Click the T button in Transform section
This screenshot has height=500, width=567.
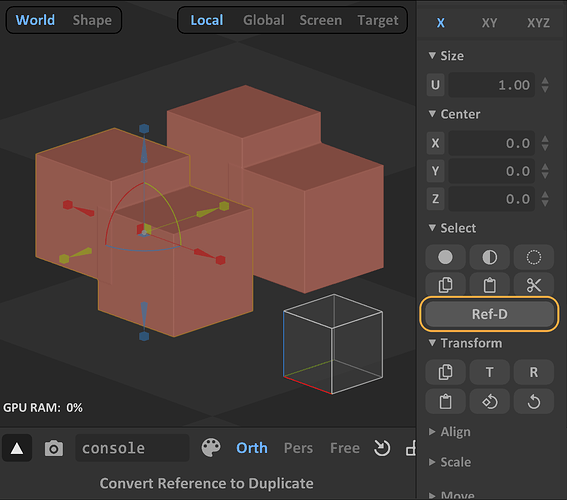pyautogui.click(x=490, y=372)
